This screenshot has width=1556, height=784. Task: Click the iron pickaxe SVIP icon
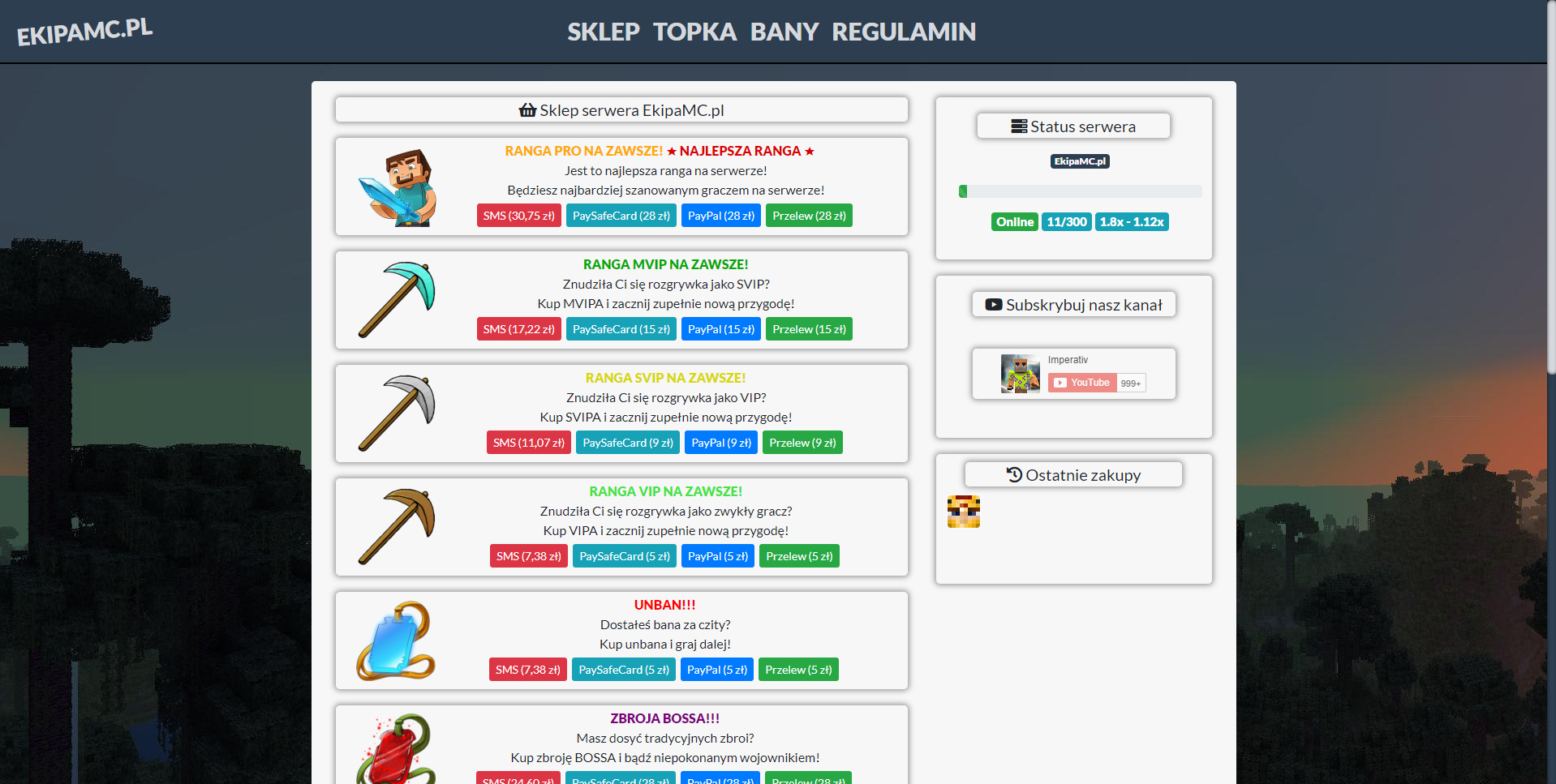point(397,413)
